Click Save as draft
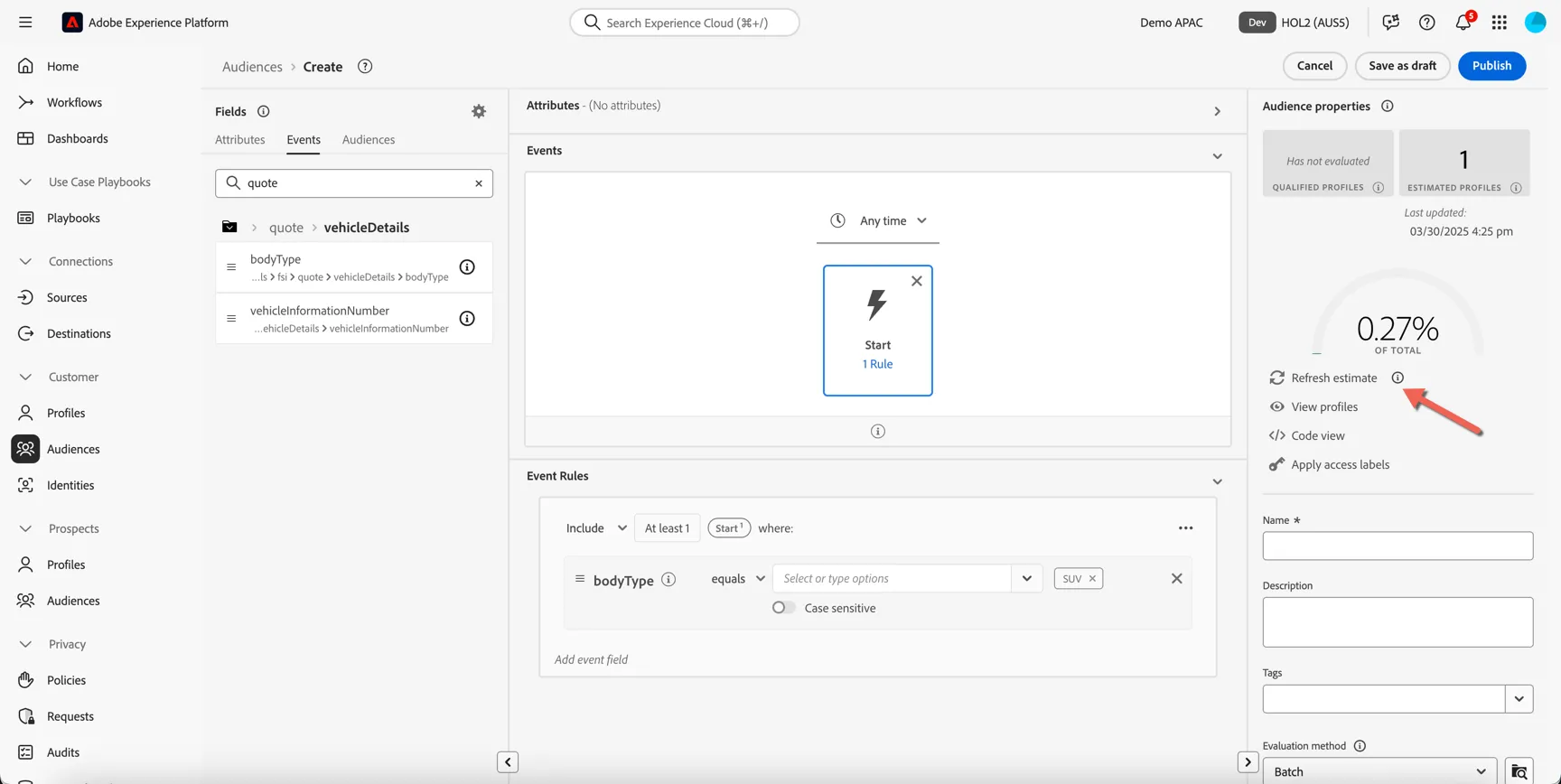The height and width of the screenshot is (784, 1561). click(1402, 66)
